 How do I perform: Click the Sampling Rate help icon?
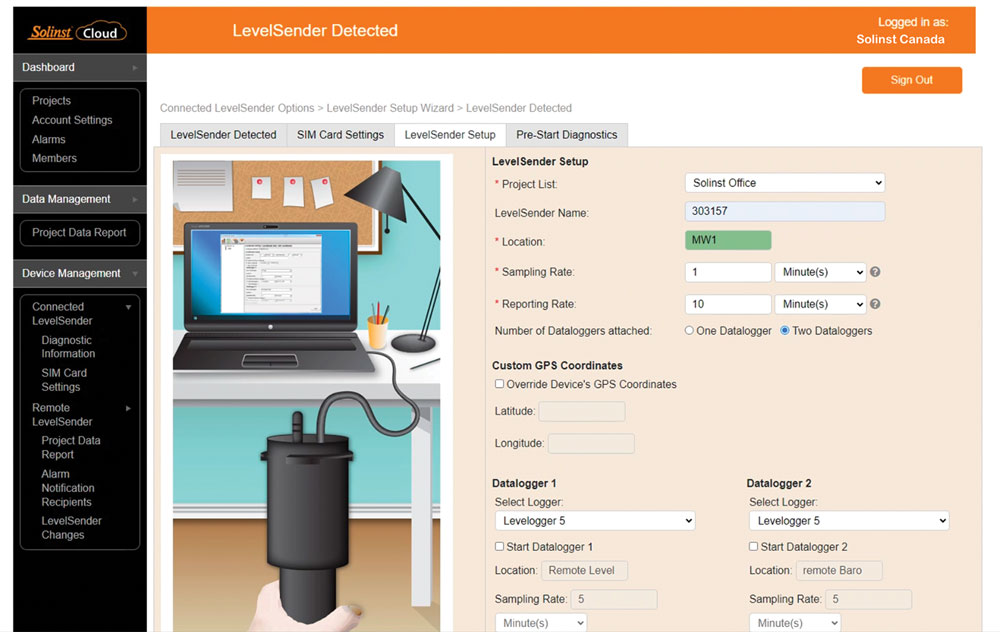[875, 272]
